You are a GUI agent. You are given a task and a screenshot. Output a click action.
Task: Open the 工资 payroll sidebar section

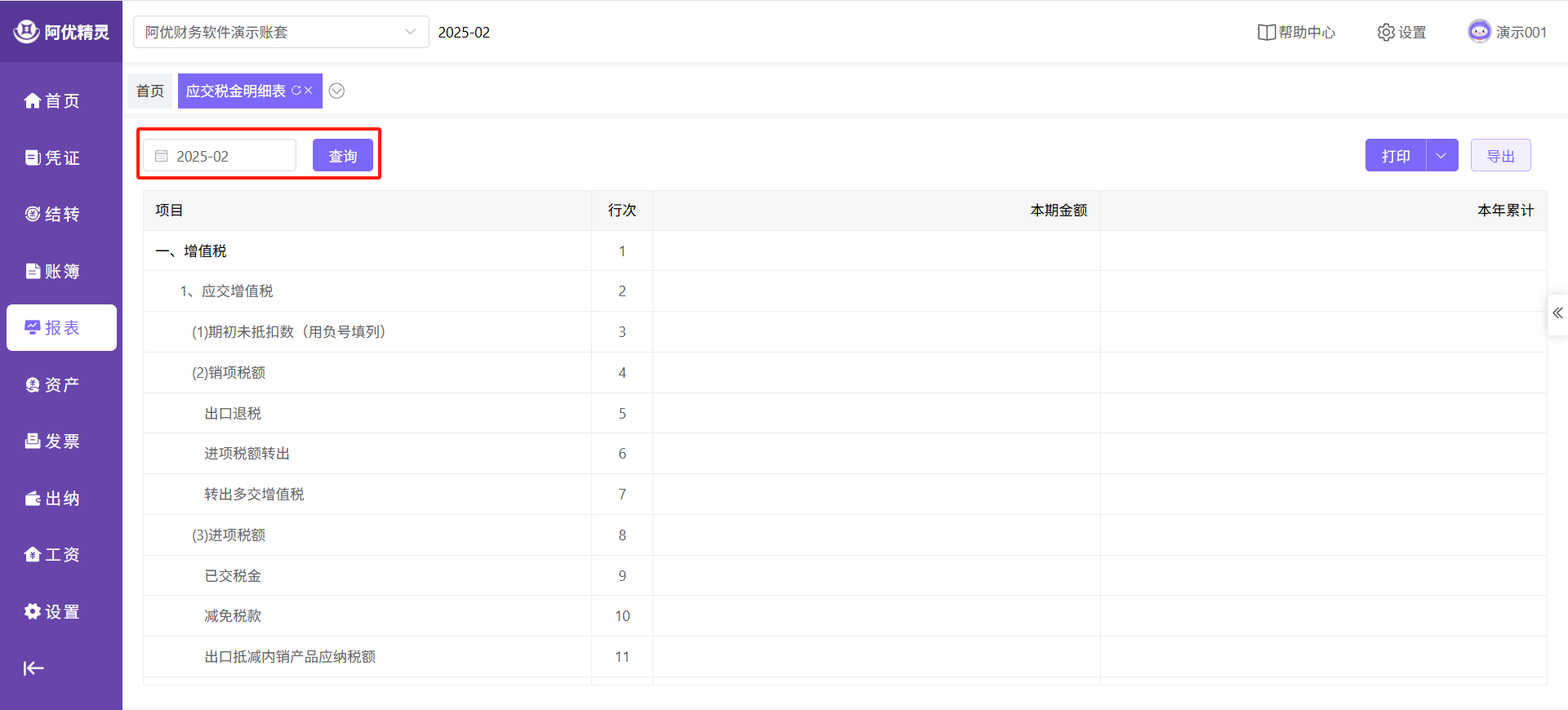click(52, 554)
